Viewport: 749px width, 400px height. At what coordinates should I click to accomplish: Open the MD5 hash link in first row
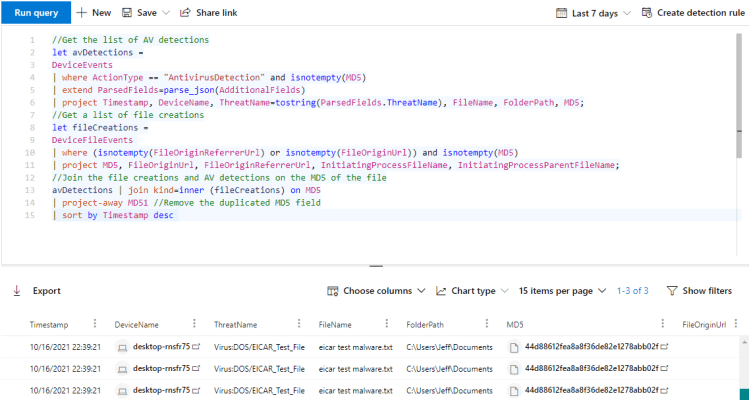[x=592, y=346]
